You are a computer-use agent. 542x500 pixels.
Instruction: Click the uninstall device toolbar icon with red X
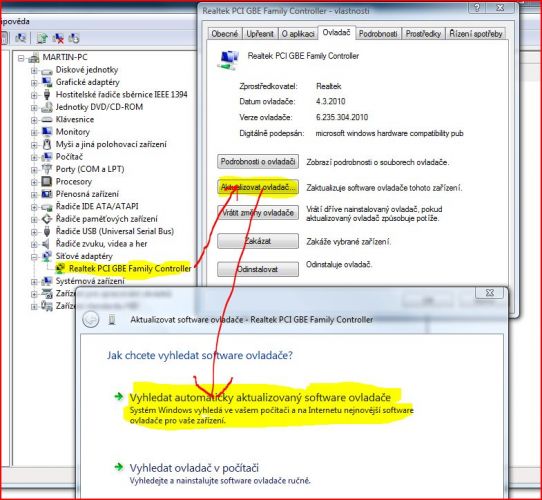click(58, 38)
